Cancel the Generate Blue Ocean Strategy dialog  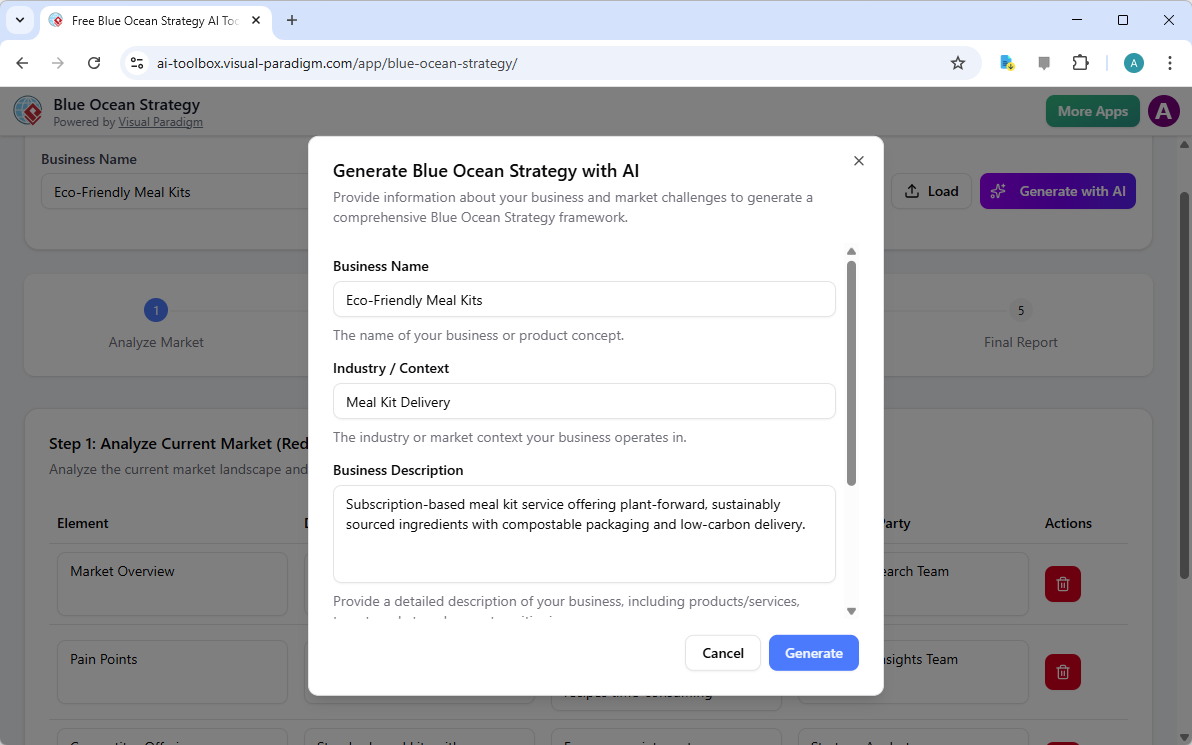coord(722,653)
